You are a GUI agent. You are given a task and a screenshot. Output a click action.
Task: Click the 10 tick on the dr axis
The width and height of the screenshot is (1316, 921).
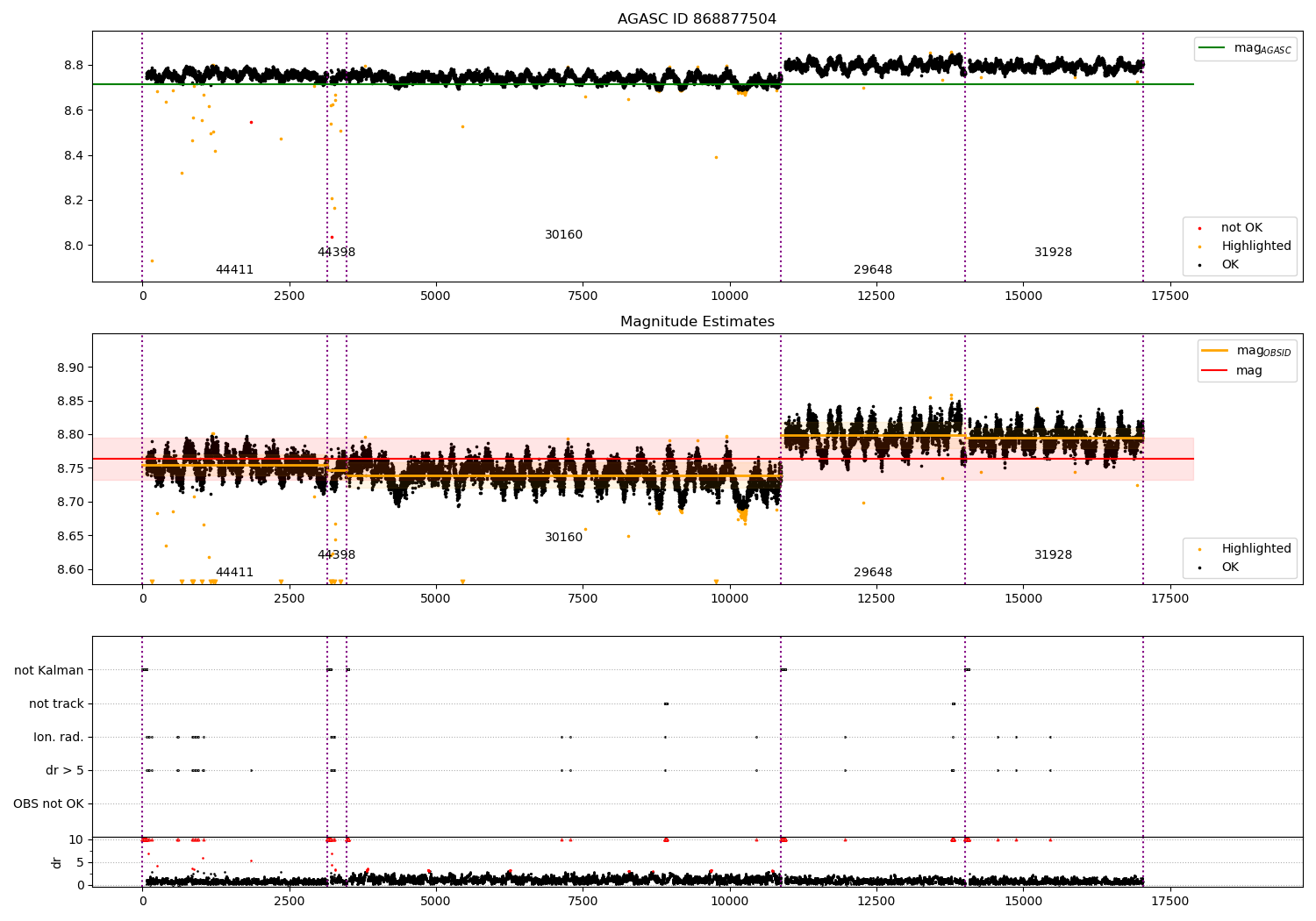[76, 839]
